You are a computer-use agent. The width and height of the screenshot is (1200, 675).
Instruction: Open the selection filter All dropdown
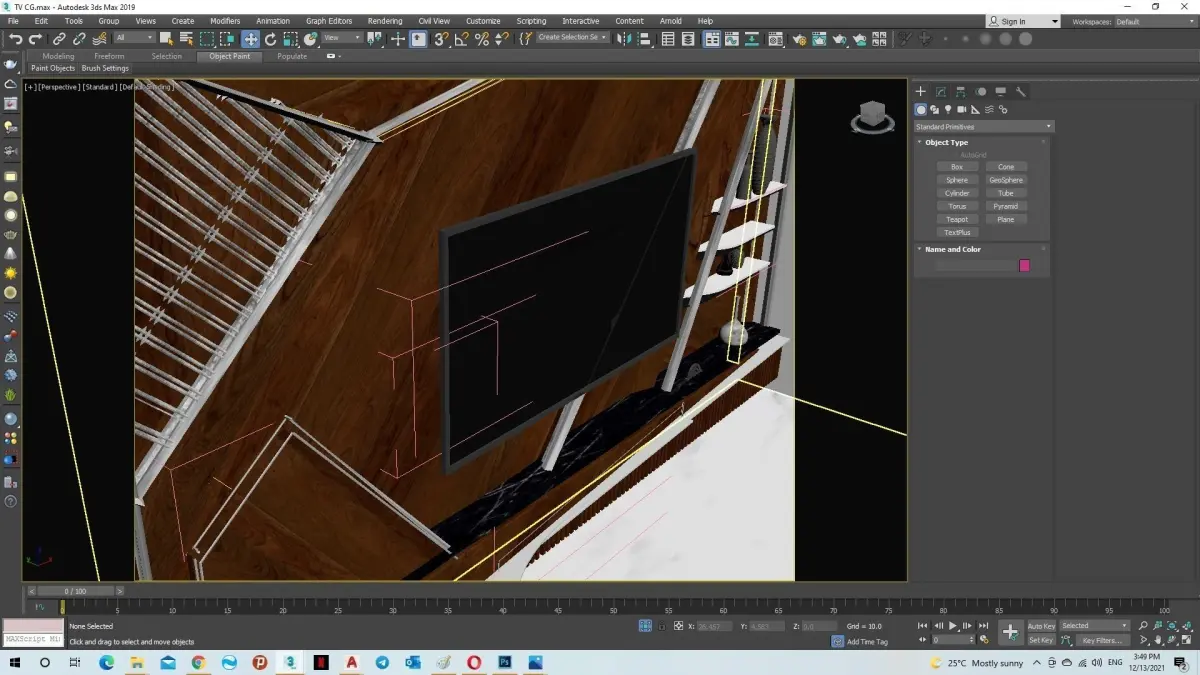click(135, 39)
